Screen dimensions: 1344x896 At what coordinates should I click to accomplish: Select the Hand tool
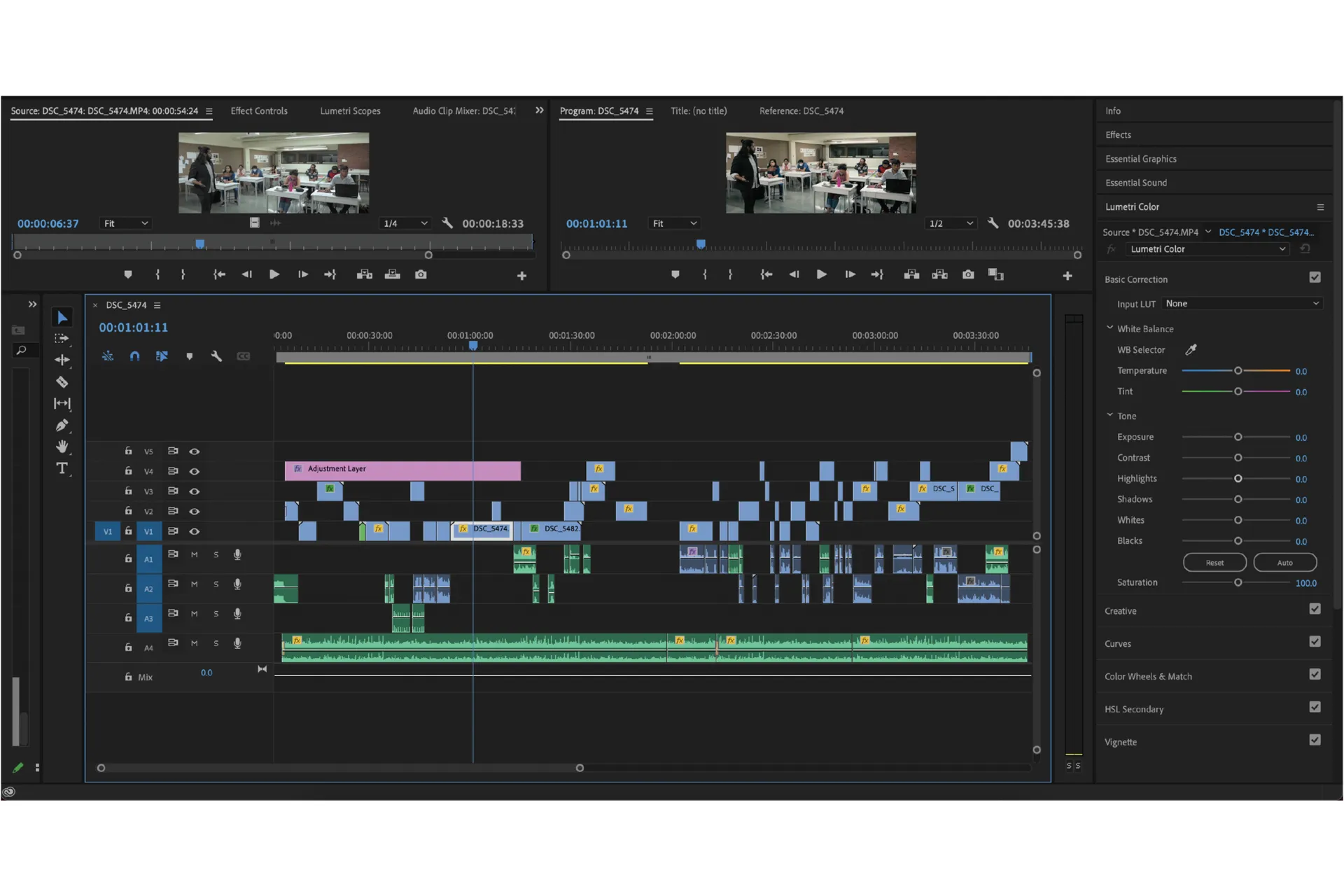click(x=62, y=447)
